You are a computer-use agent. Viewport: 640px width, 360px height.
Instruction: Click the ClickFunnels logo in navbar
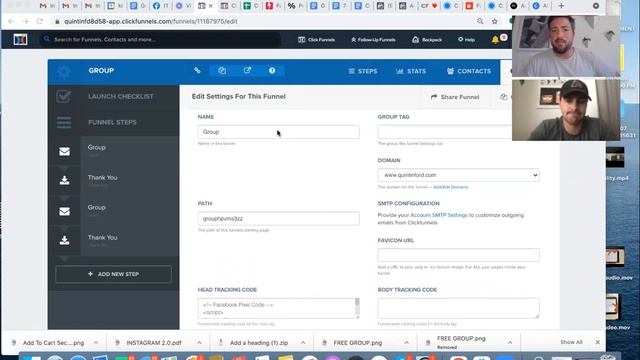pyautogui.click(x=20, y=40)
